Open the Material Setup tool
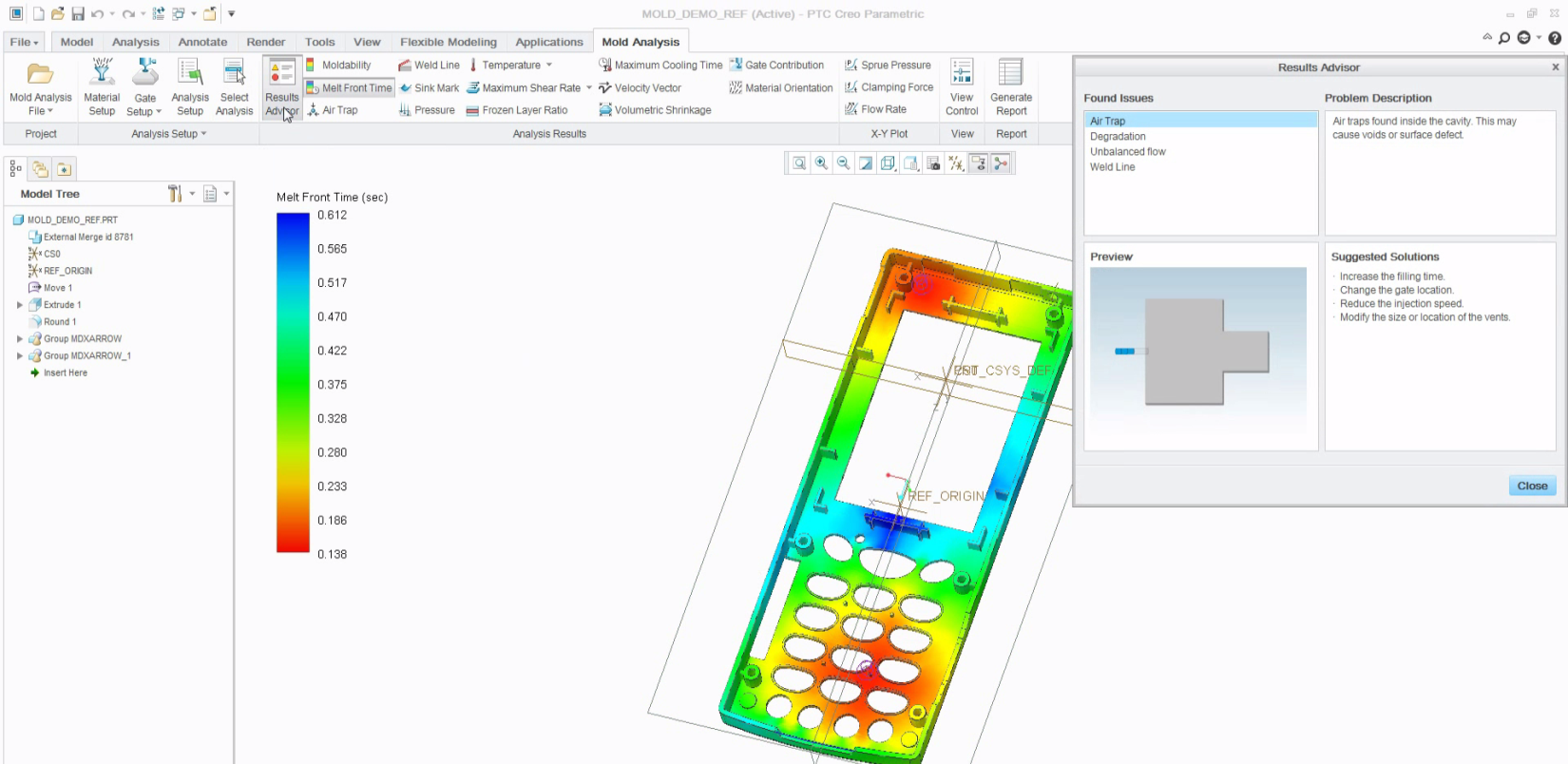Image resolution: width=1568 pixels, height=764 pixels. pos(102,86)
